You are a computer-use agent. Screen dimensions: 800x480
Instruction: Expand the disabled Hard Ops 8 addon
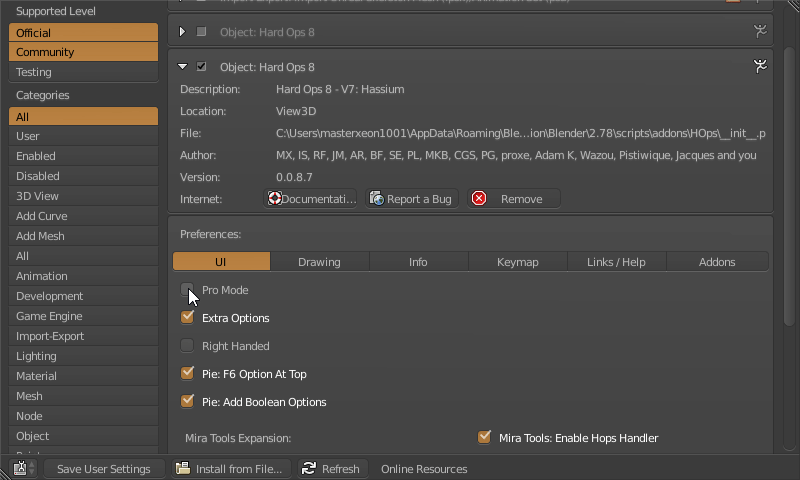pyautogui.click(x=183, y=32)
